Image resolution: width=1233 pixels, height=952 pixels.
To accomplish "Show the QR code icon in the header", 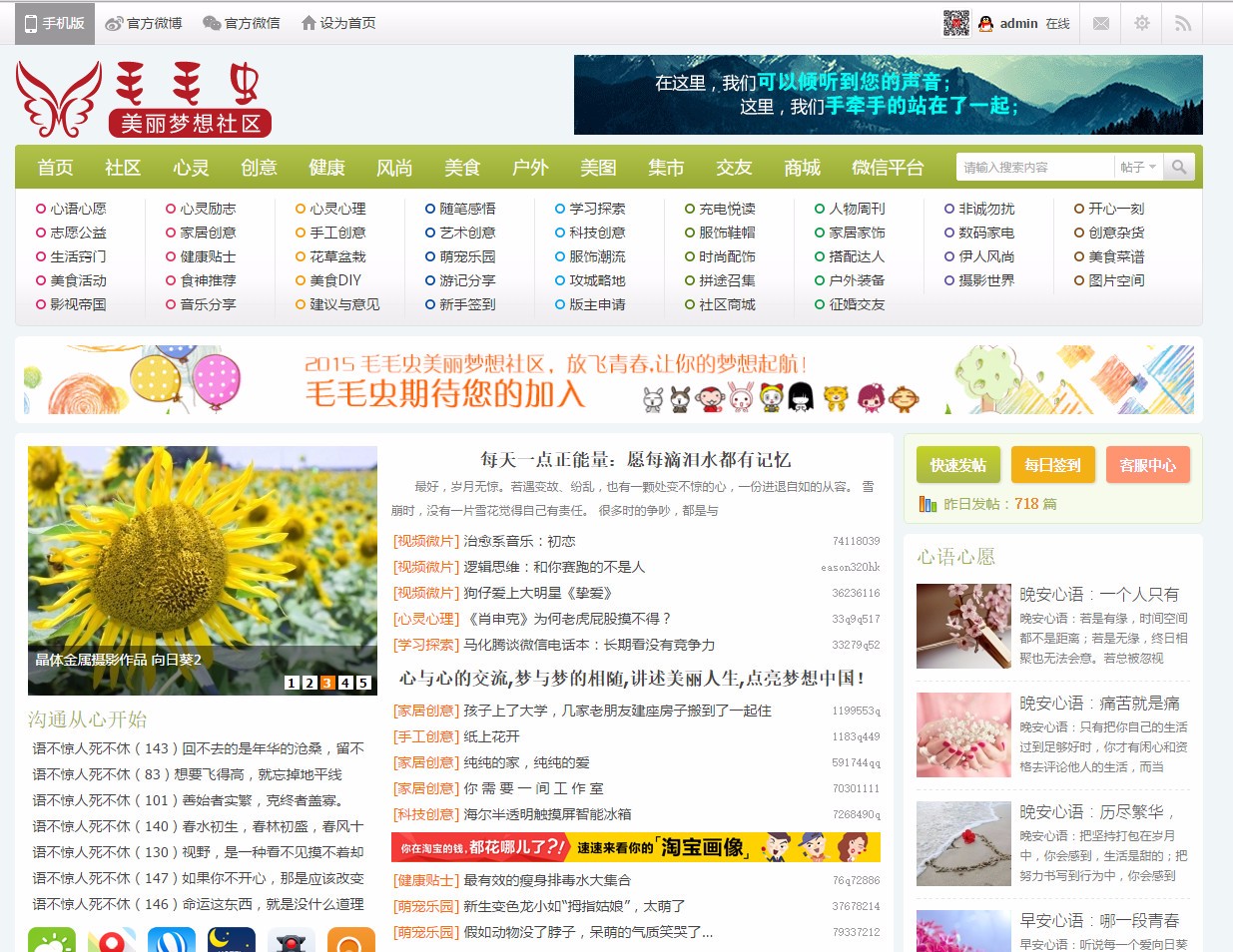I will (x=953, y=22).
